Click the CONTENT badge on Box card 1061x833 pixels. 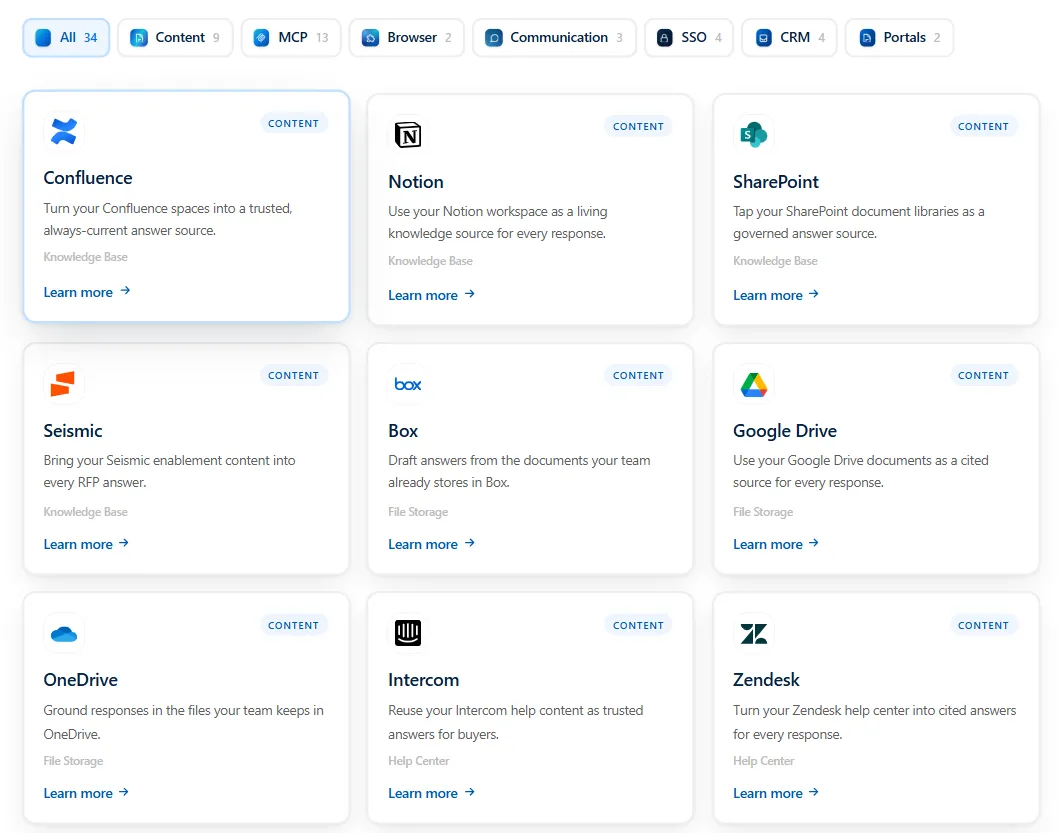[638, 376]
